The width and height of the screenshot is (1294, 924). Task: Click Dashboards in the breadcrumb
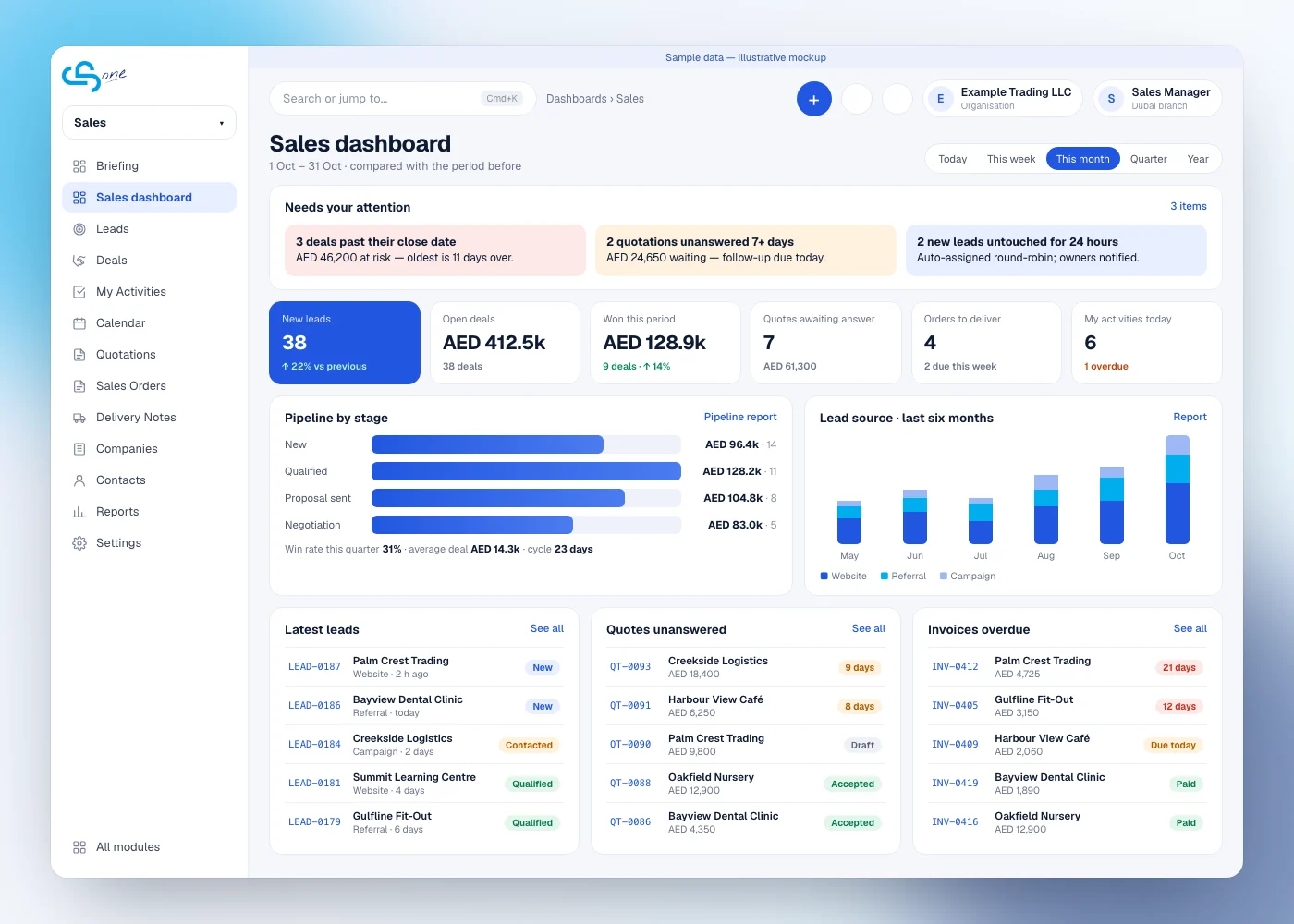point(577,99)
